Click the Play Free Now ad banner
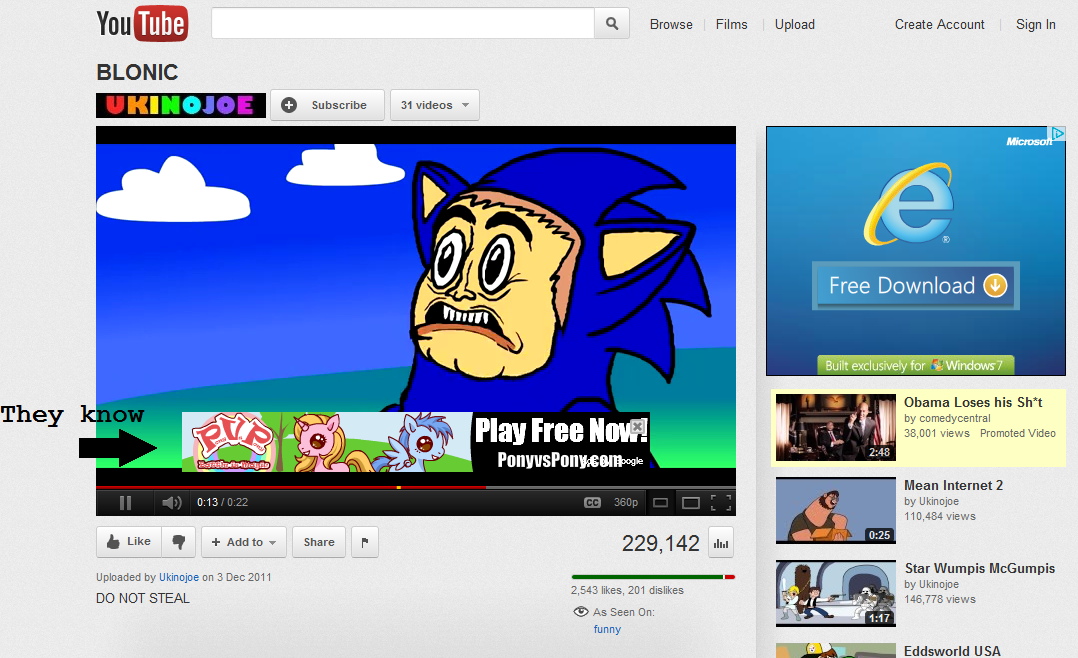1078x658 pixels. tap(415, 442)
